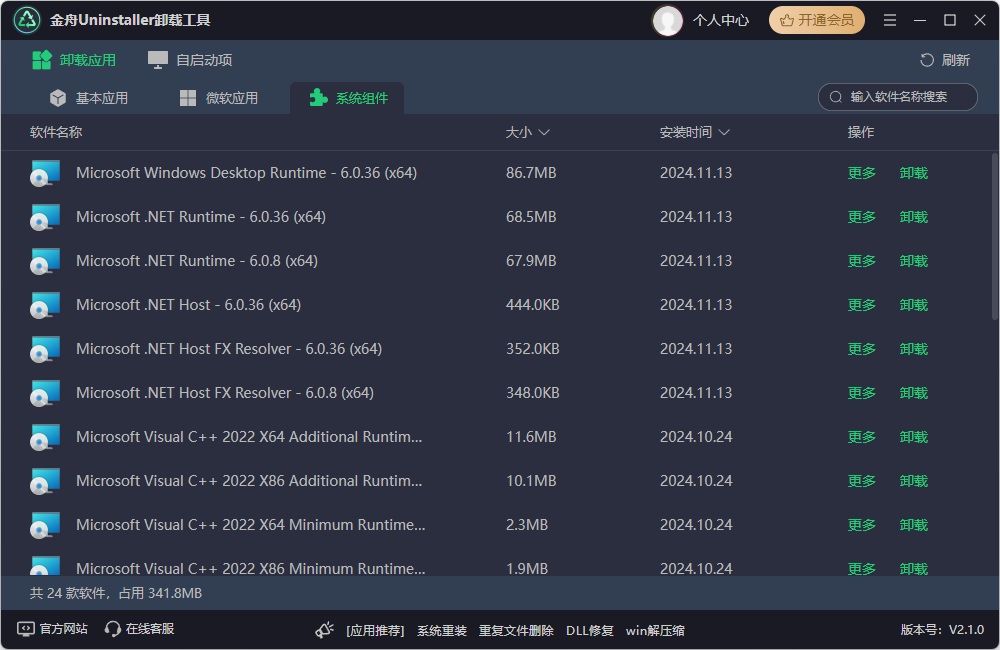1000x650 pixels.
Task: Click the 444.0KB size value
Action: pyautogui.click(x=533, y=305)
